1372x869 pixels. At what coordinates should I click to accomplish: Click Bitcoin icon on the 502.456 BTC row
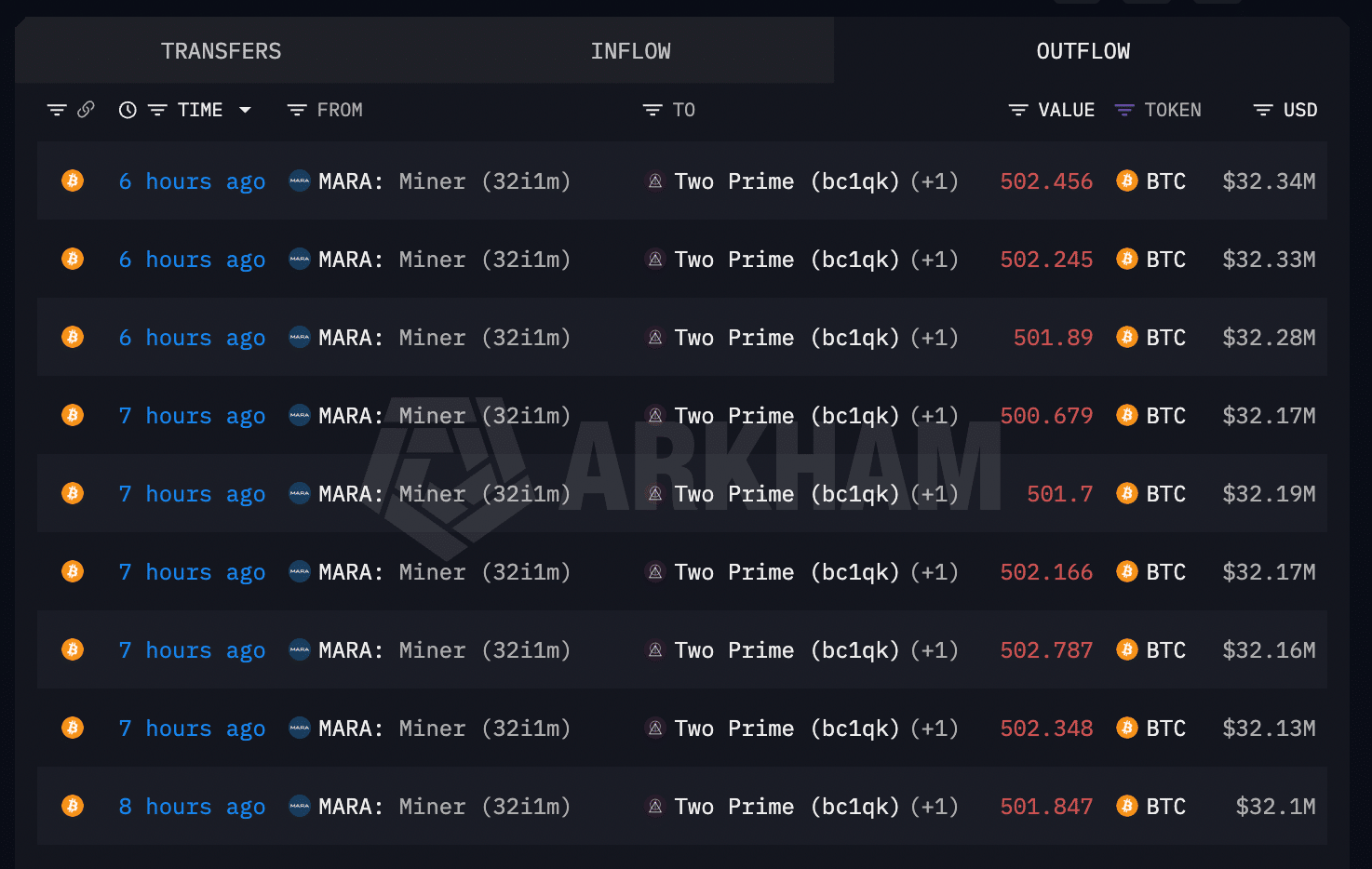click(73, 180)
